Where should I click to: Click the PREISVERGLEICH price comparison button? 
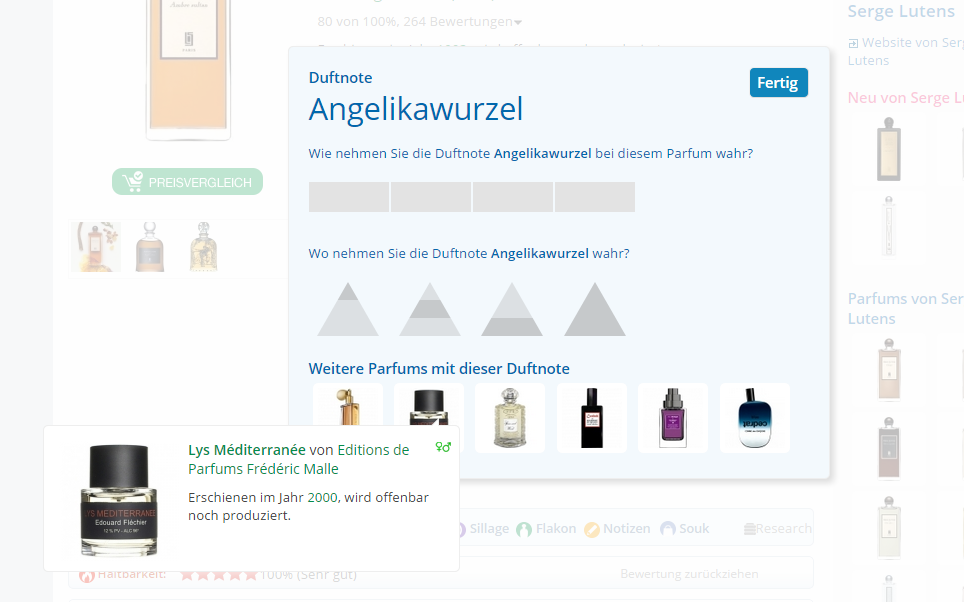click(x=188, y=182)
